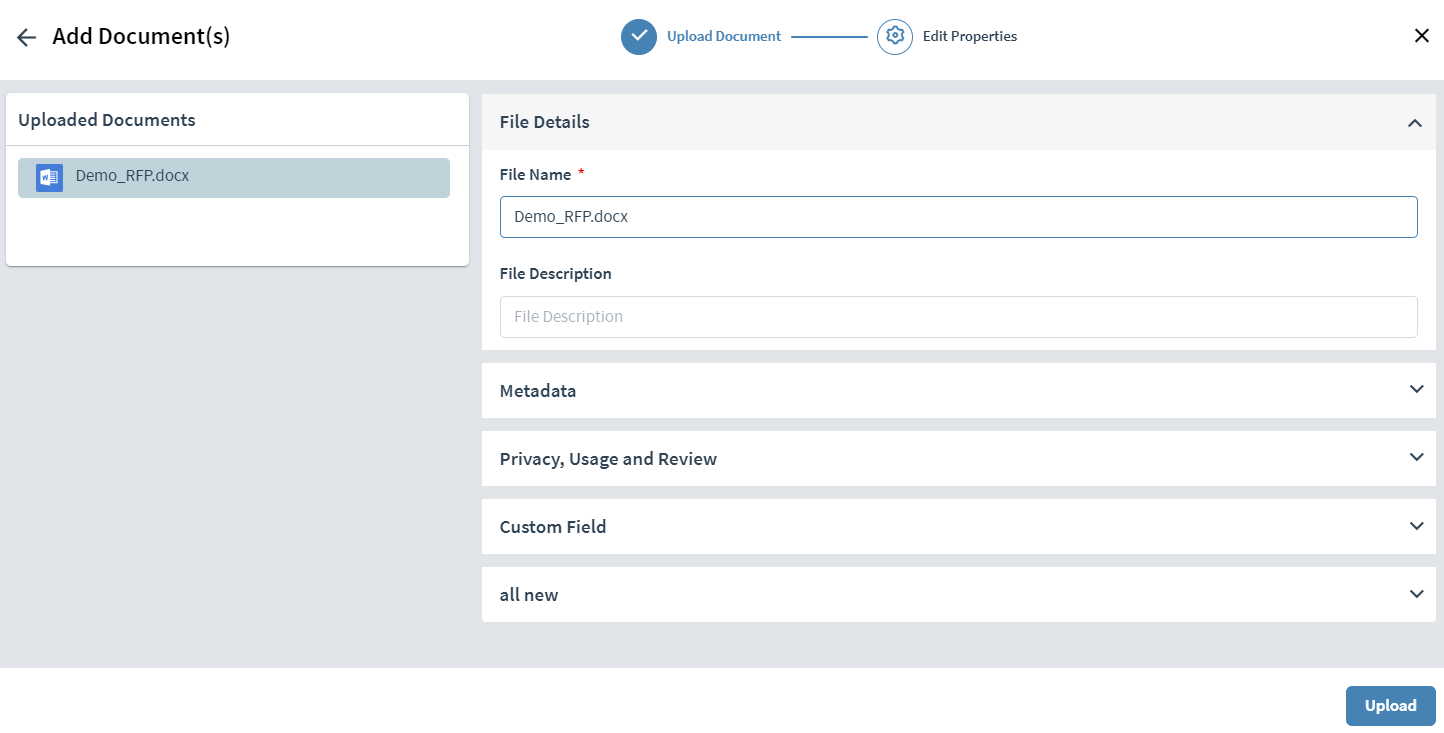Screen dimensions: 1444x733
Task: Expand the Custom Field section chevron
Action: pos(1416,525)
